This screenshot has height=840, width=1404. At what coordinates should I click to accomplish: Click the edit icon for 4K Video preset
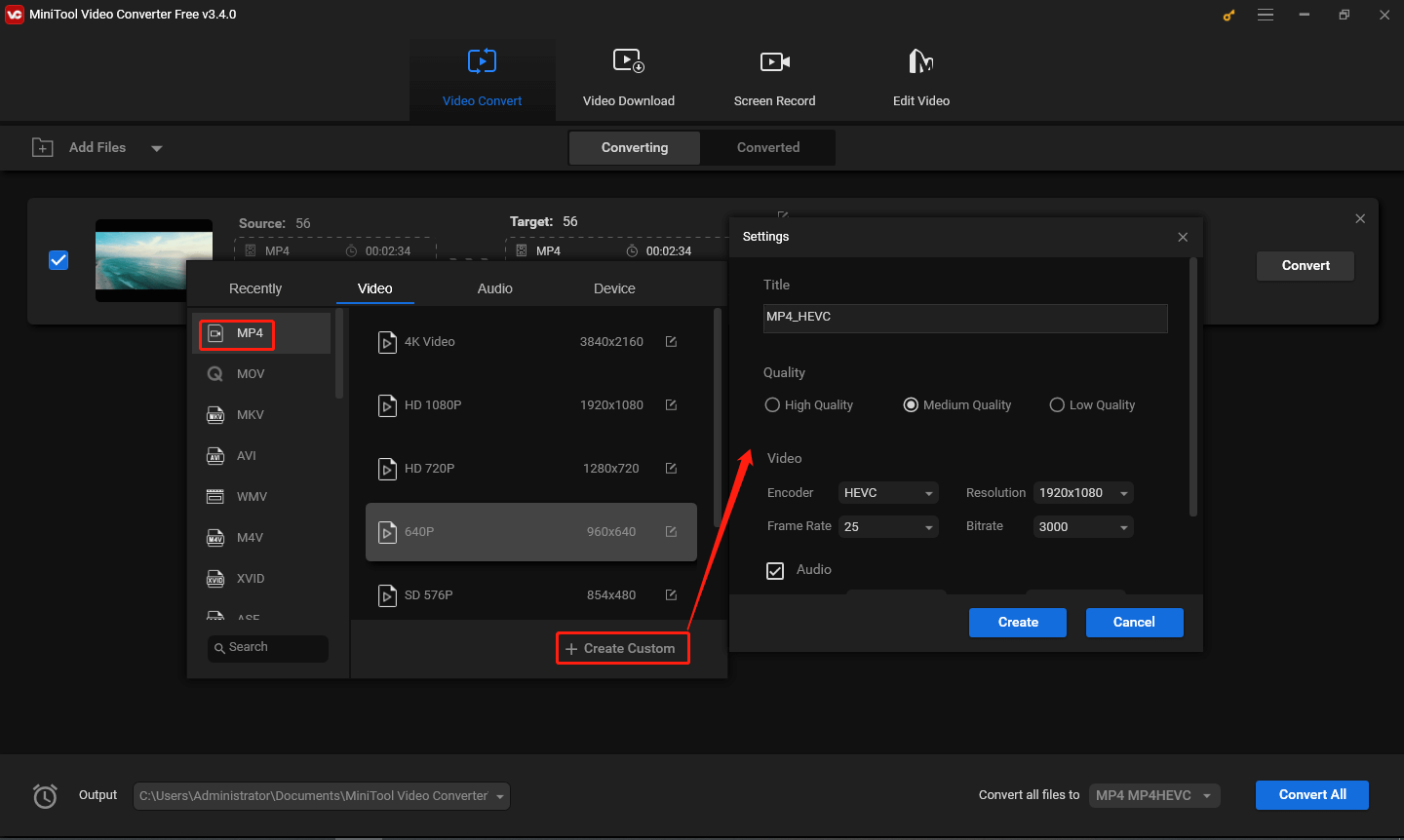671,341
